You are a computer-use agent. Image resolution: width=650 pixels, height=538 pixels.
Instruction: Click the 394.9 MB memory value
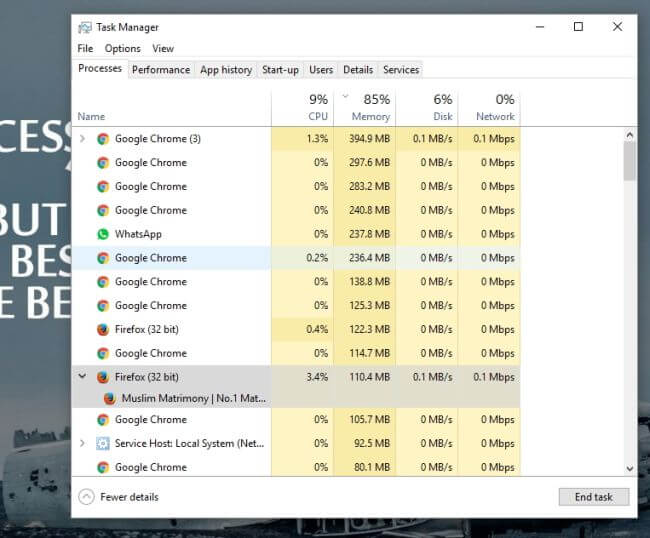369,139
